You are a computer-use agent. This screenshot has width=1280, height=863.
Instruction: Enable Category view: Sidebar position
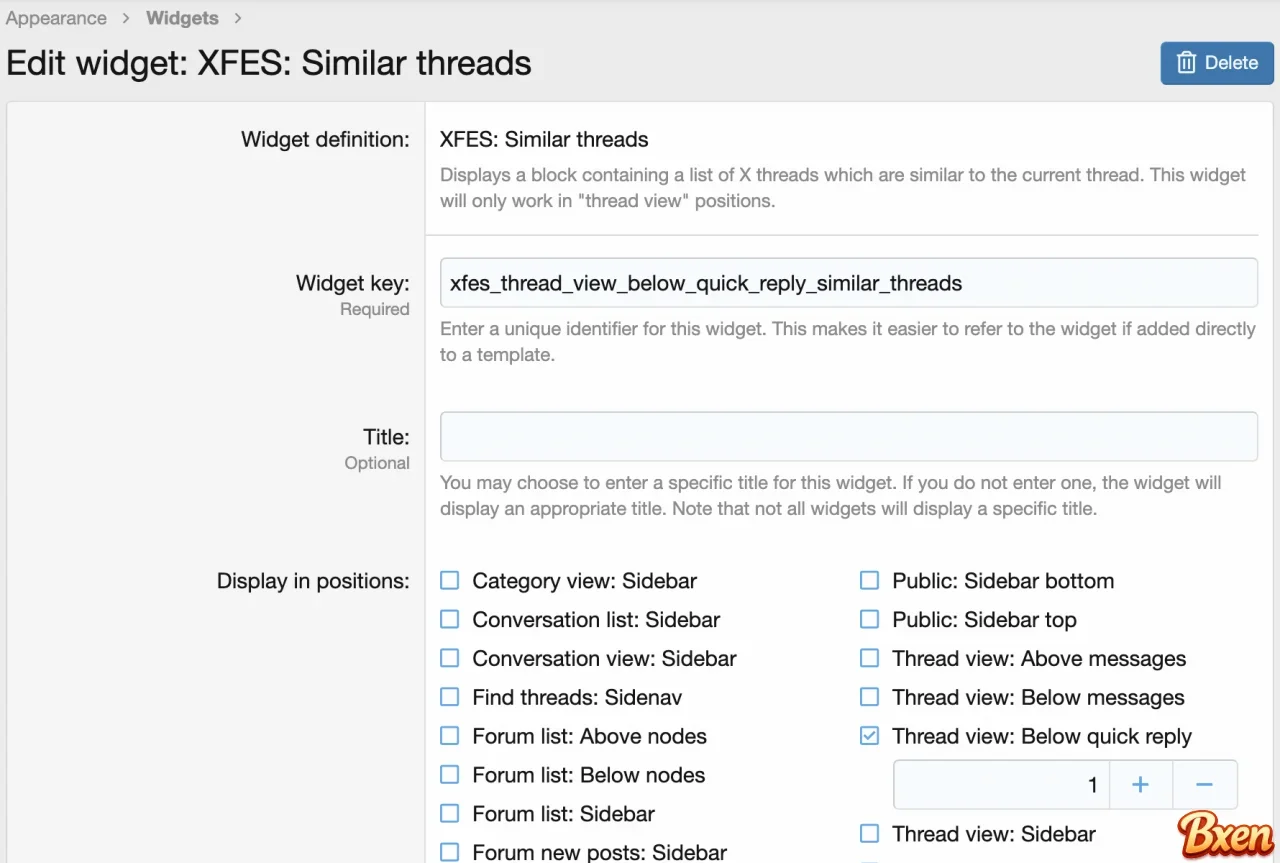click(449, 579)
